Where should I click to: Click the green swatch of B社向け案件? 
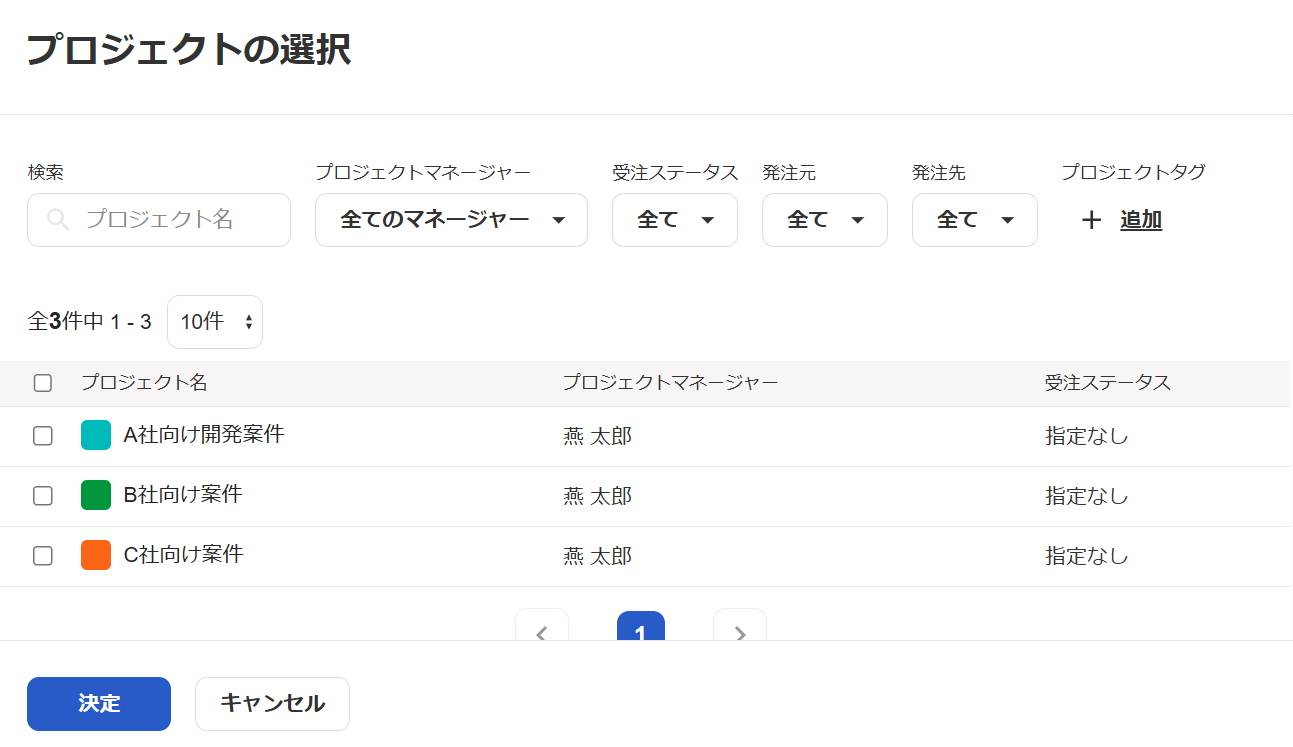point(96,495)
